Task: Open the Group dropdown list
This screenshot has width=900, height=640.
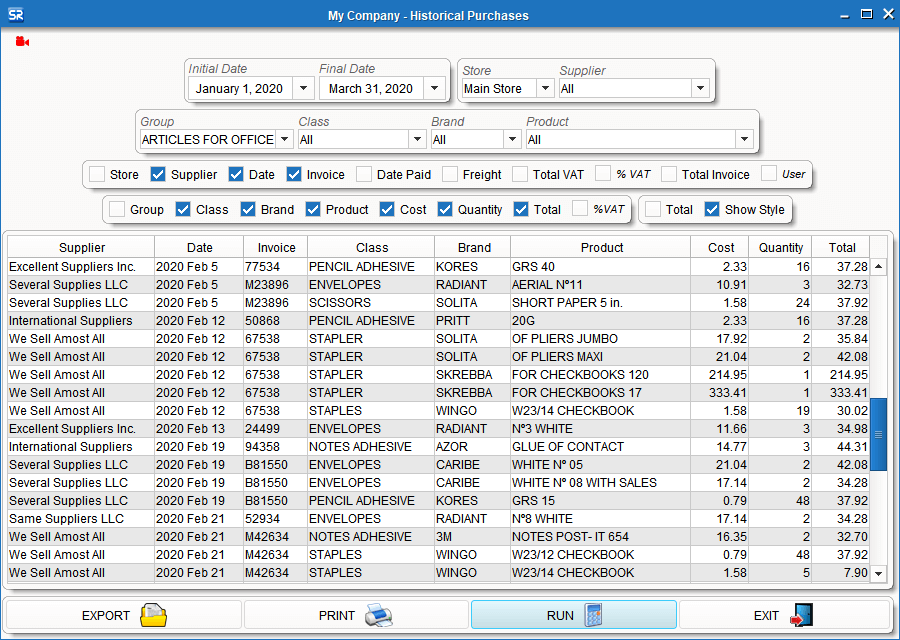Action: 284,139
